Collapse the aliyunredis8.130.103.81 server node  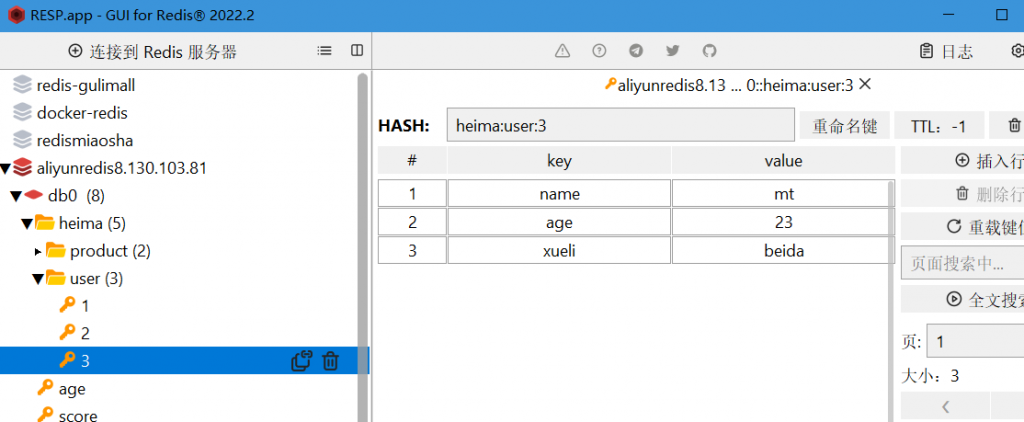pos(6,168)
